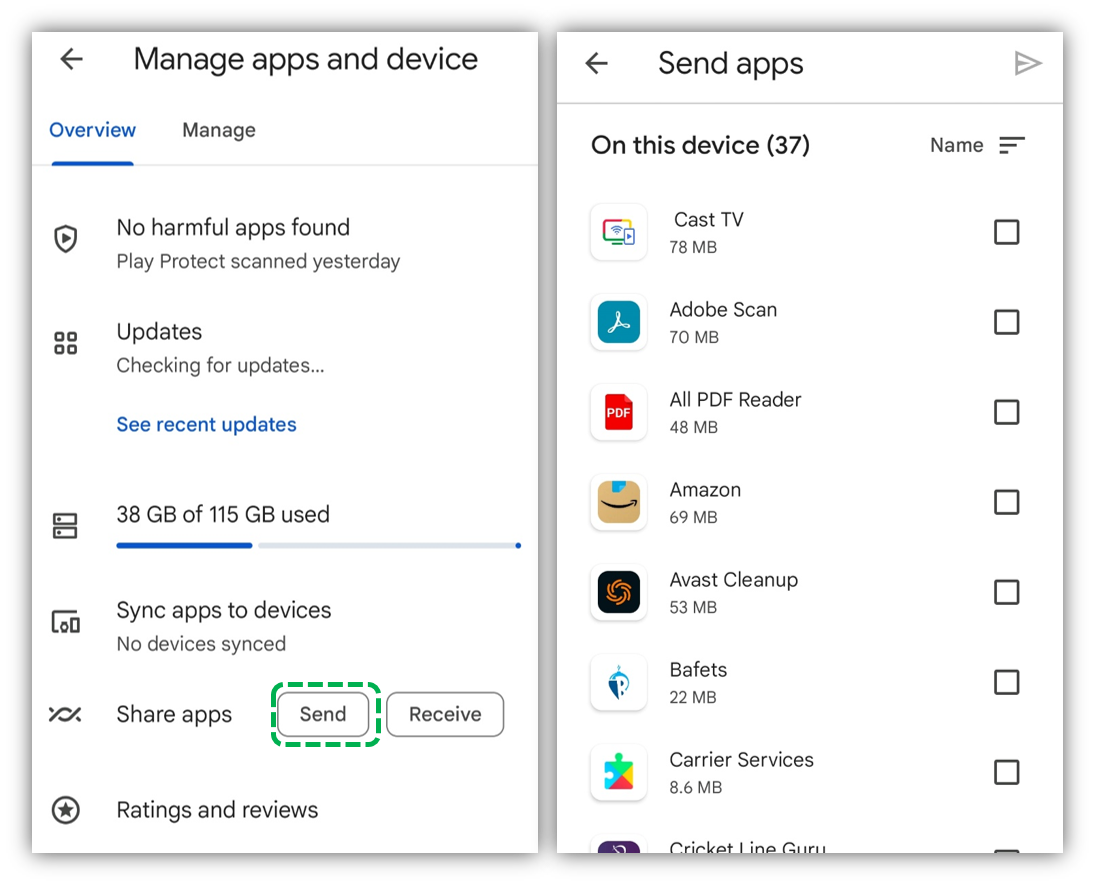Tap the Amazon app icon

tap(619, 502)
